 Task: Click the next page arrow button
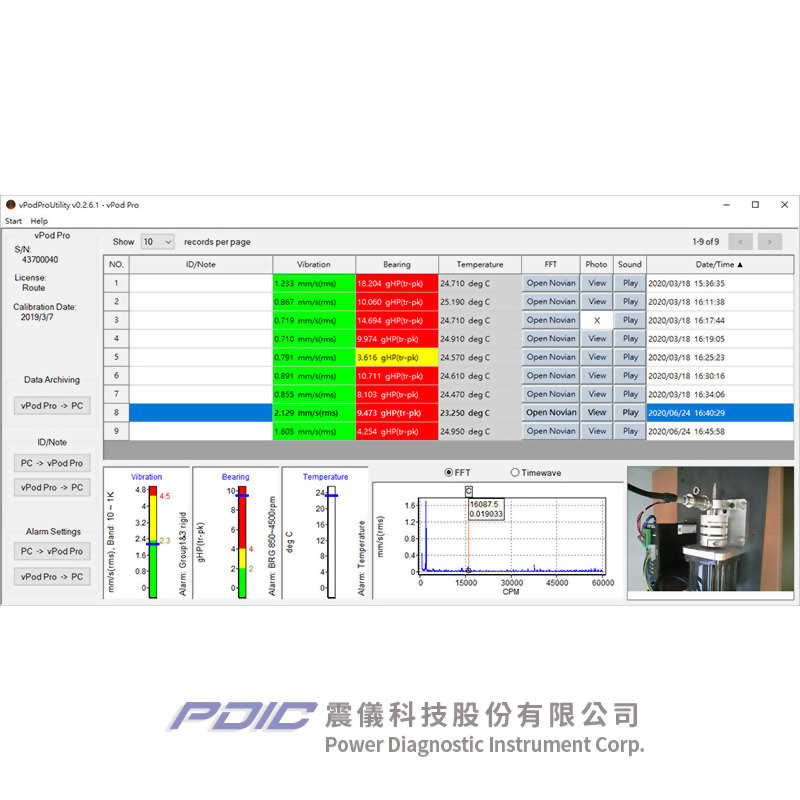coord(769,241)
